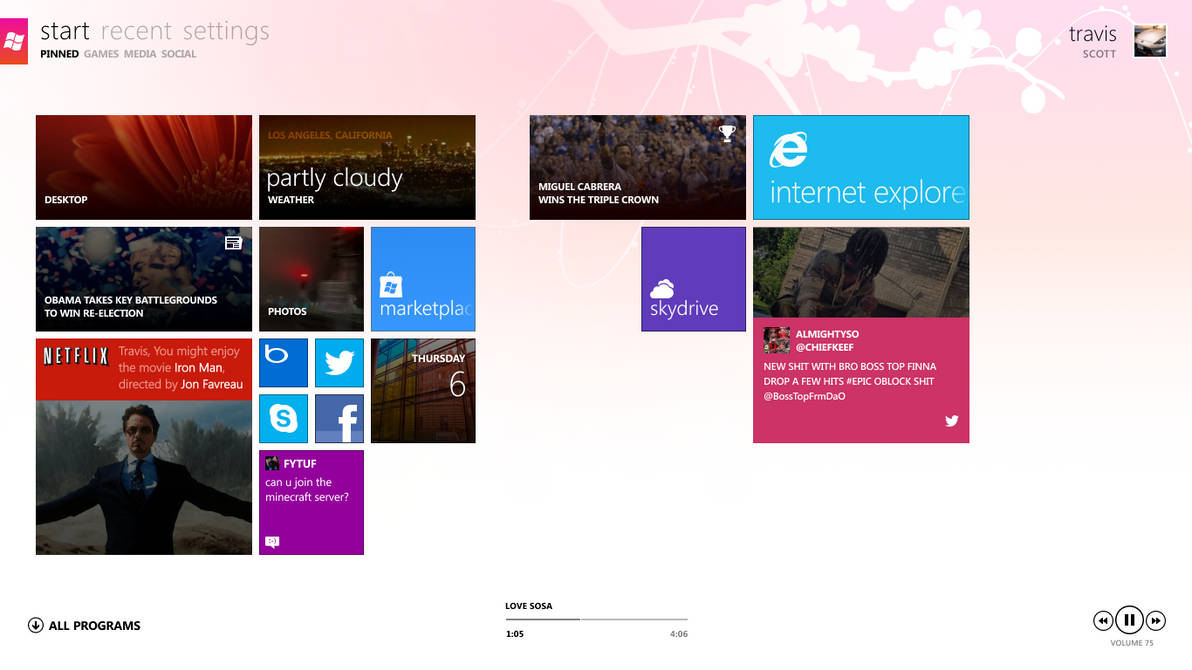Open the Skype tile

283,418
